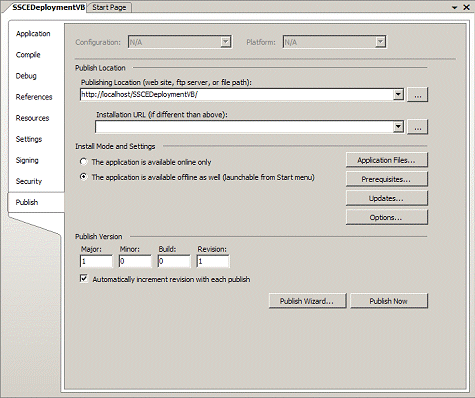Screen dimensions: 475x398
Task: Click the Minor version field
Action: click(135, 261)
